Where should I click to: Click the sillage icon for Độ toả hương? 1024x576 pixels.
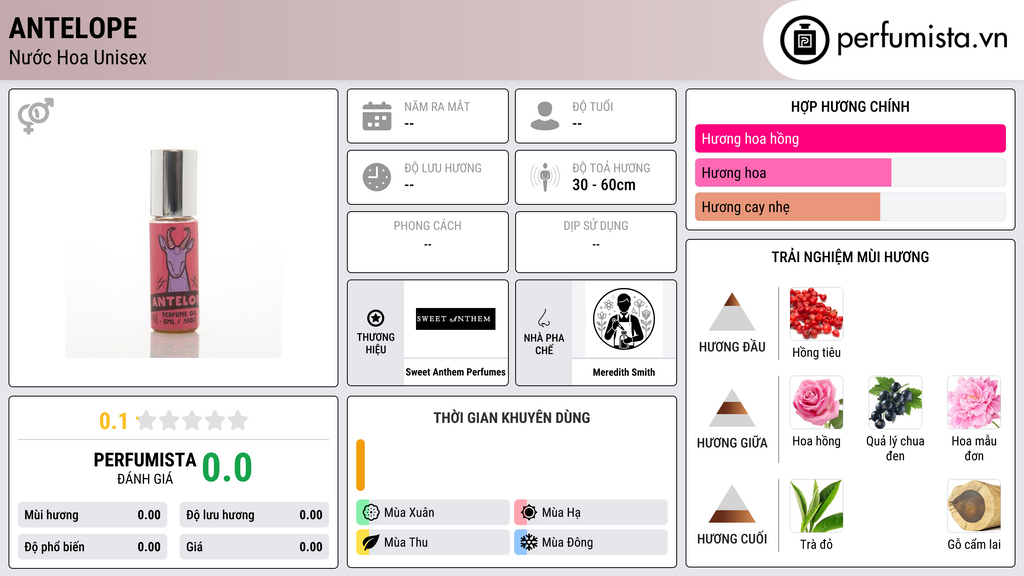[x=545, y=177]
